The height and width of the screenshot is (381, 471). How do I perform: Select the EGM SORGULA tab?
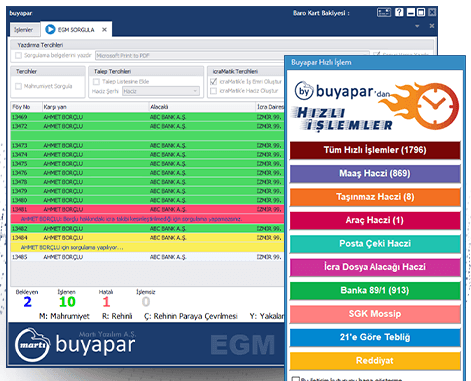tap(76, 30)
